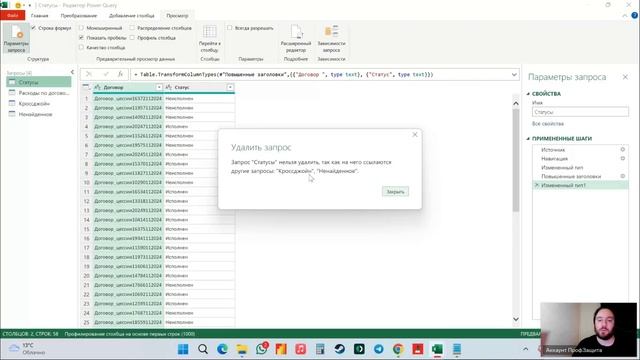Close the Удалить запрос dialog
640x360 pixels.
point(415,134)
